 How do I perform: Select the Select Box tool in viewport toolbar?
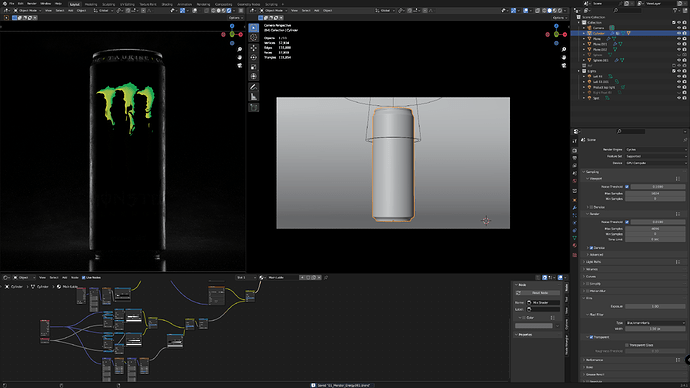254,28
